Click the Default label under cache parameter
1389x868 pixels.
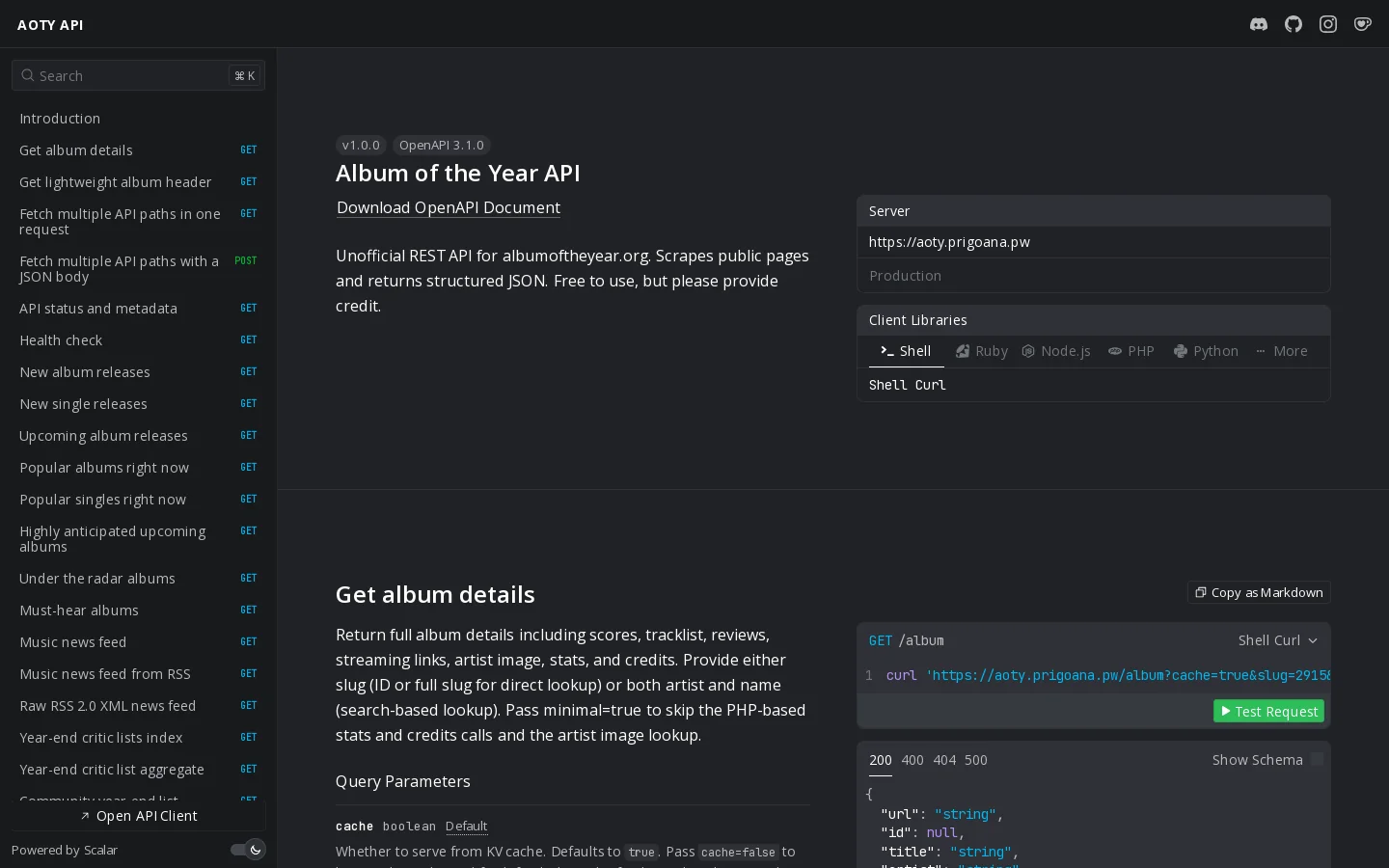[466, 827]
